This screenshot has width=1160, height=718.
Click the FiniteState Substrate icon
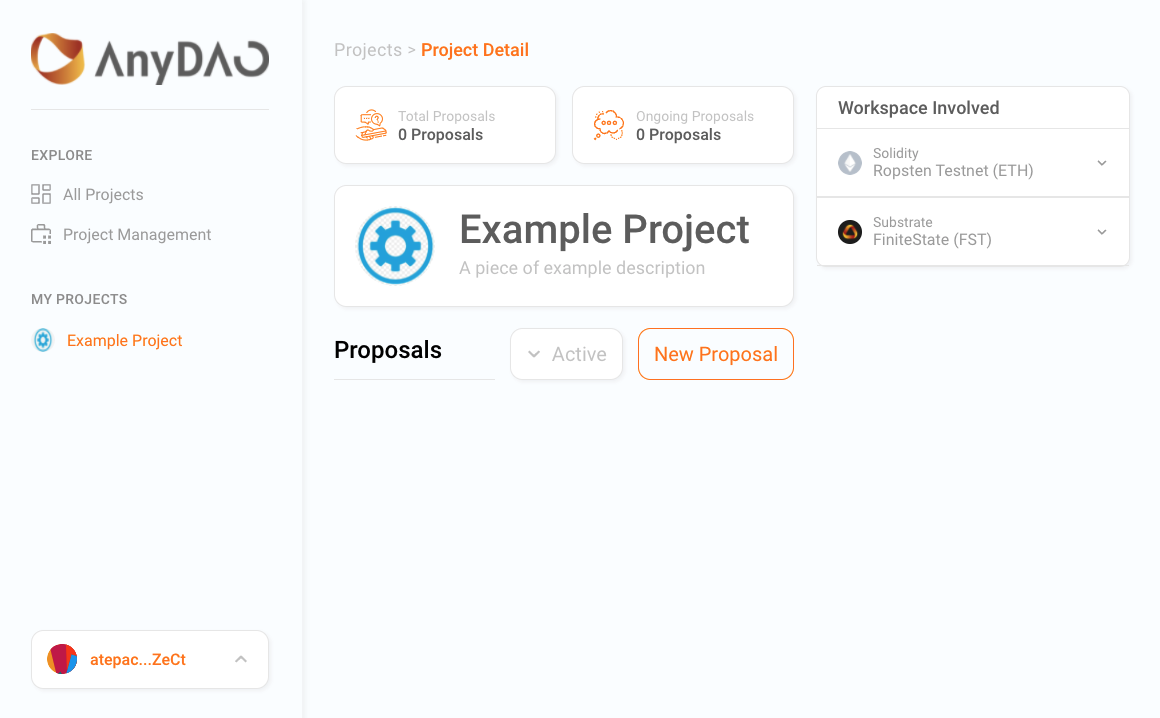(x=850, y=232)
